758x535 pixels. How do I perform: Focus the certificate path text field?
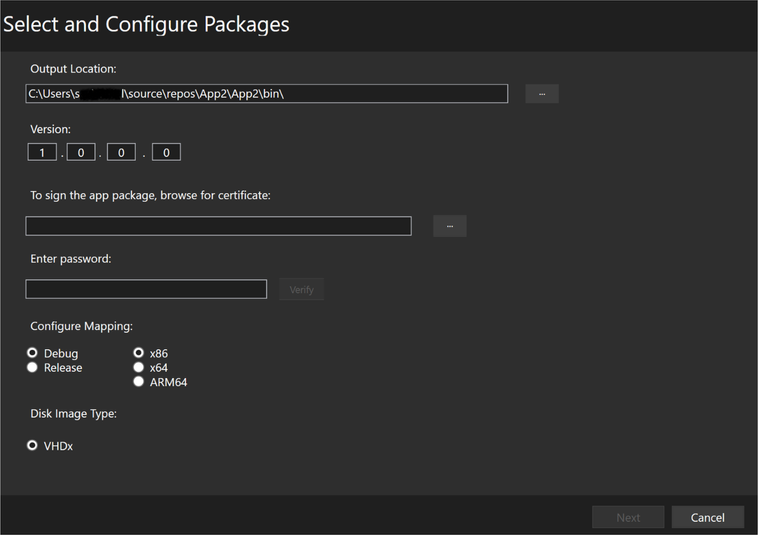(x=218, y=226)
